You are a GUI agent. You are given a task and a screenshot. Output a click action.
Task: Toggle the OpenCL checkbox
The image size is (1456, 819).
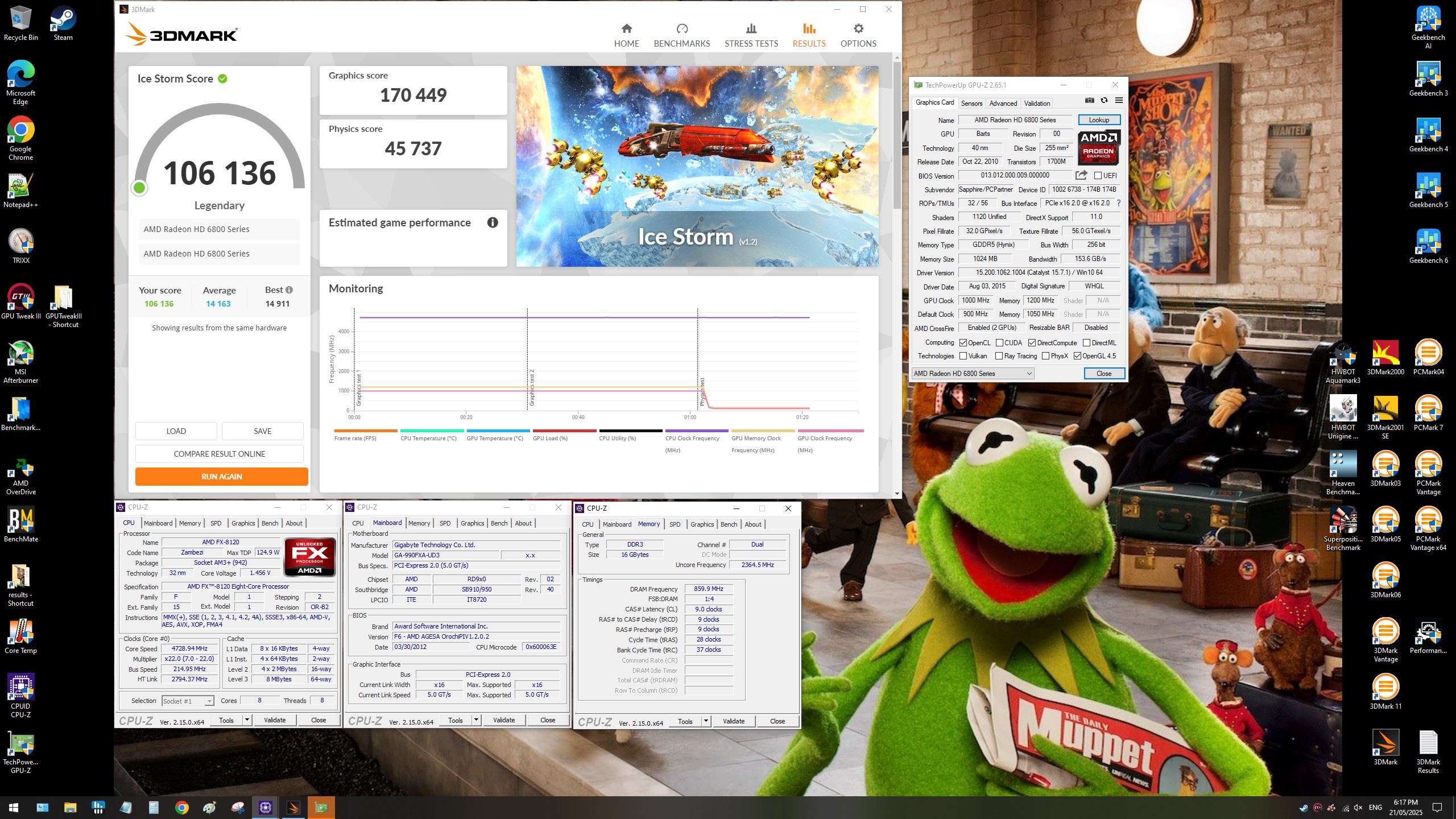coord(963,343)
